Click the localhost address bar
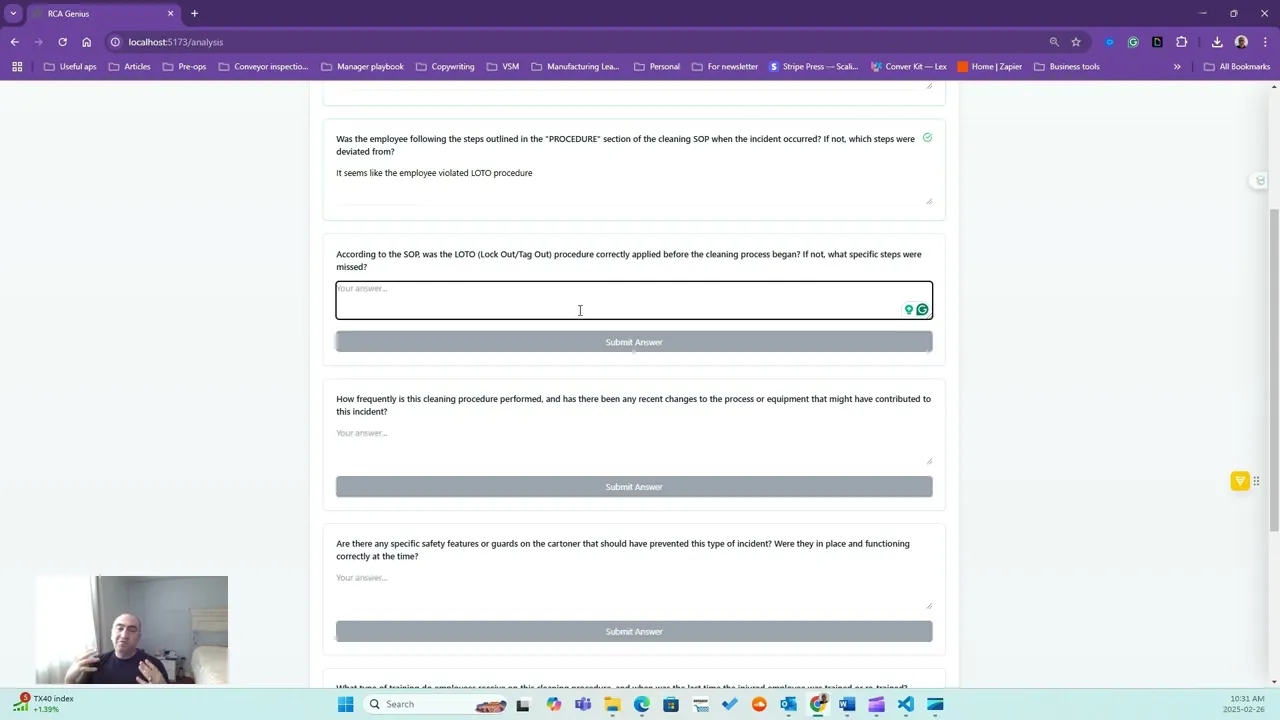Screen dimensions: 1280x720 tap(575, 42)
